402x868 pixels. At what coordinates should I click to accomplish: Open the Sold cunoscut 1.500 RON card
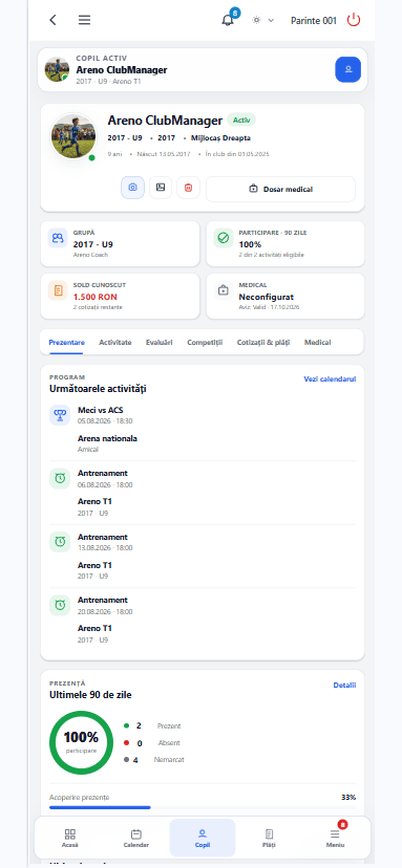tap(120, 296)
